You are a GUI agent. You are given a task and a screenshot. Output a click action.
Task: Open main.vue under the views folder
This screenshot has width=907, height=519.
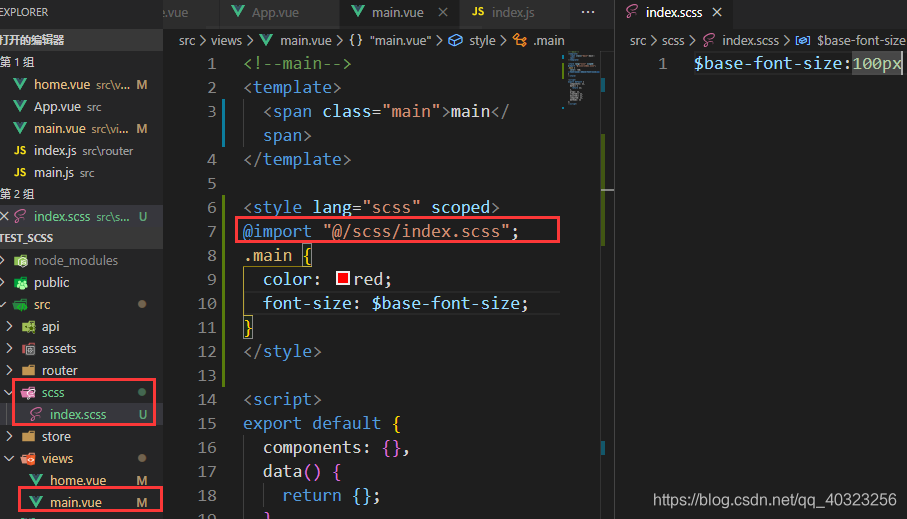(81, 502)
